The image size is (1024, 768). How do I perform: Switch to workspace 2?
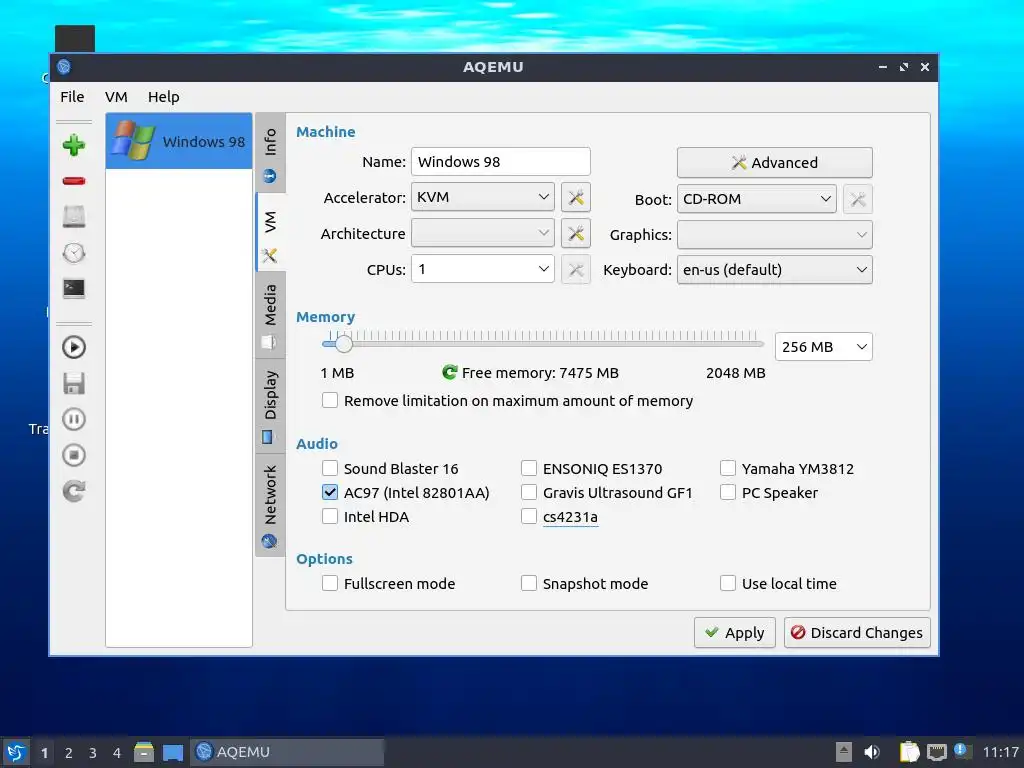[x=69, y=753]
